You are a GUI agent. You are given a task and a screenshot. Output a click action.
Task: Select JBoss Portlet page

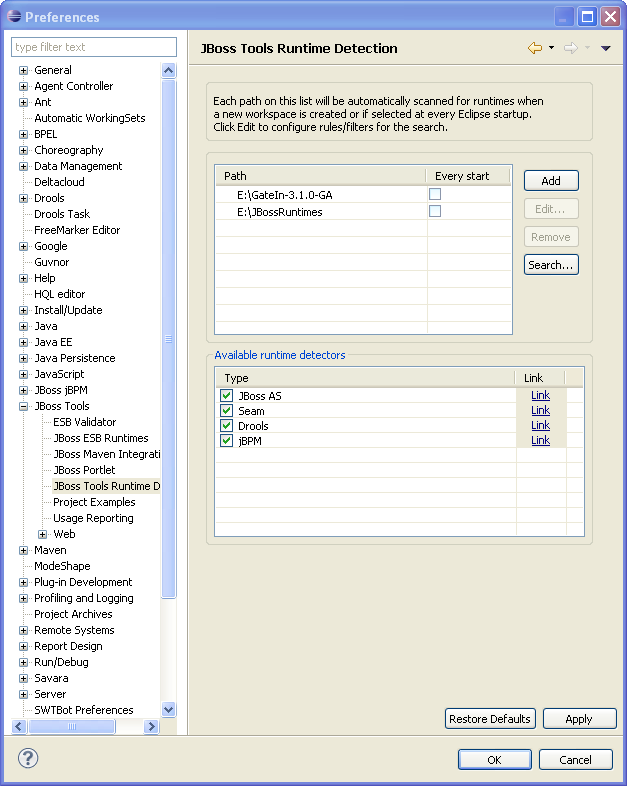[84, 470]
